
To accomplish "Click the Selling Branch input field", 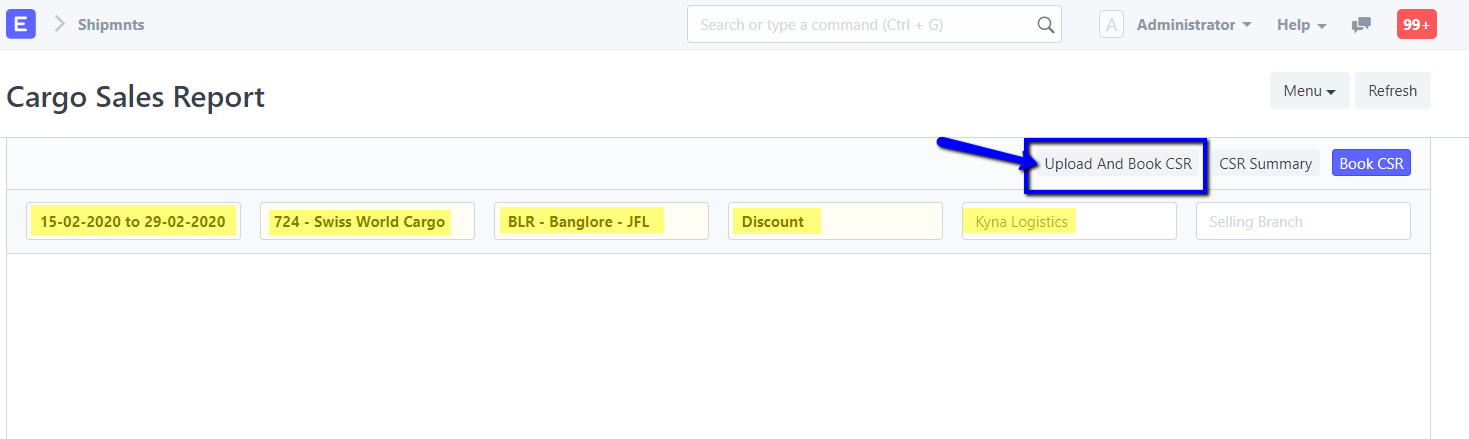I will (x=1303, y=221).
